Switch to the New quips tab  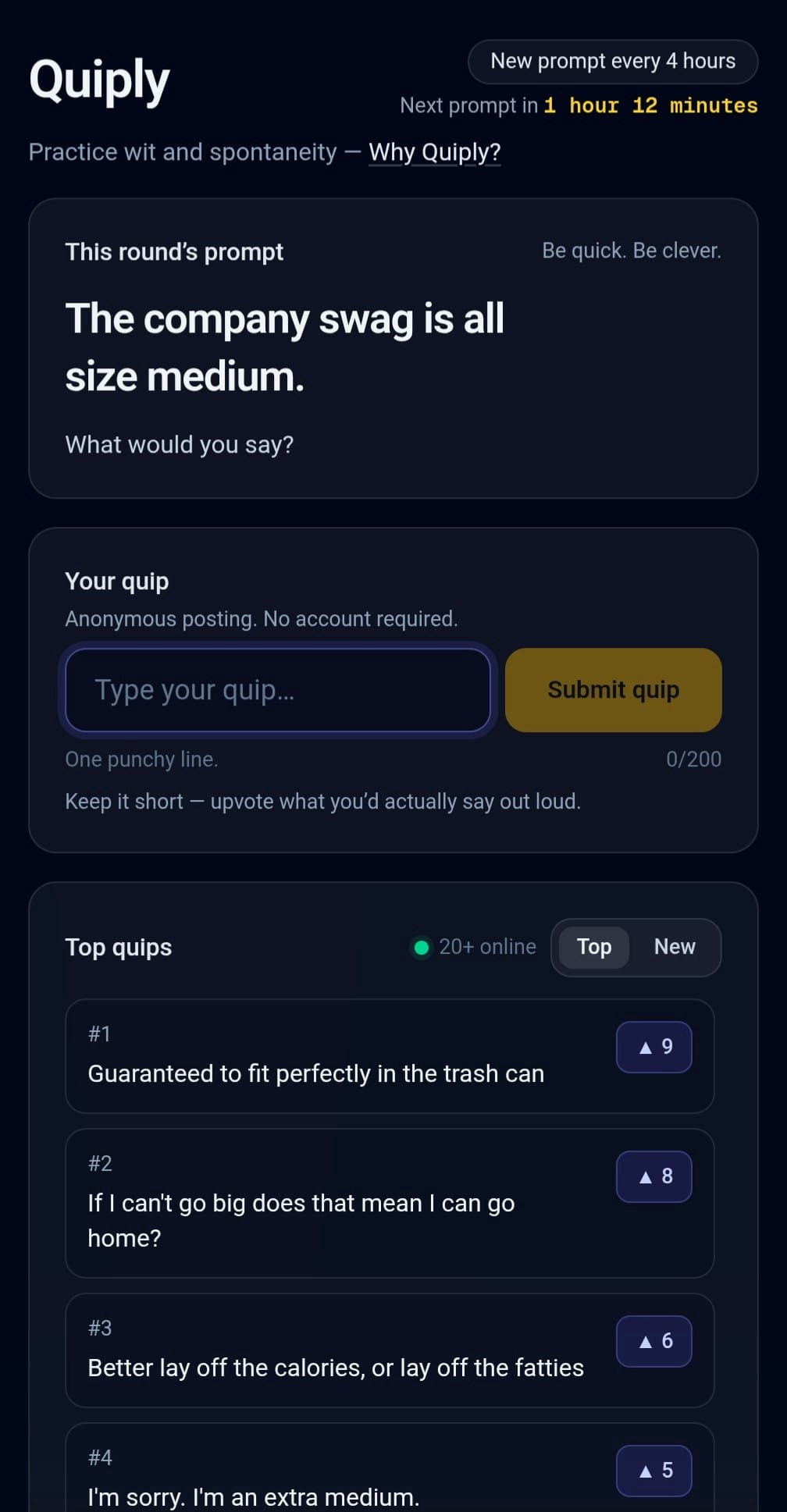(x=674, y=947)
